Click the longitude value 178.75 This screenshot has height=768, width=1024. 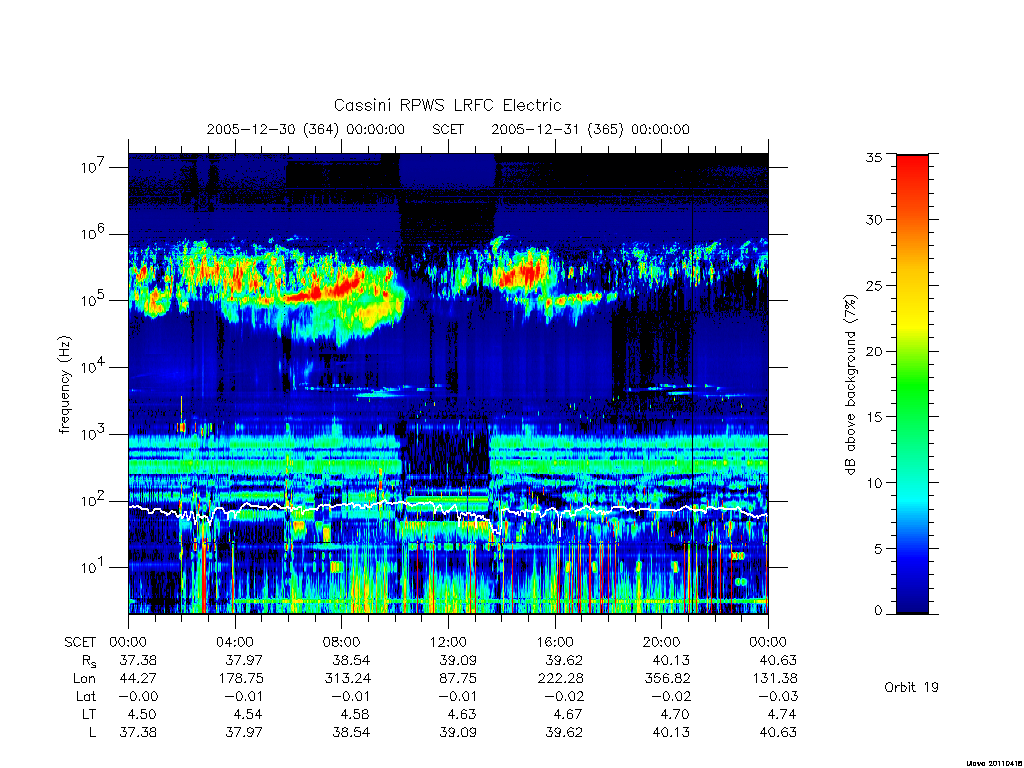click(240, 679)
